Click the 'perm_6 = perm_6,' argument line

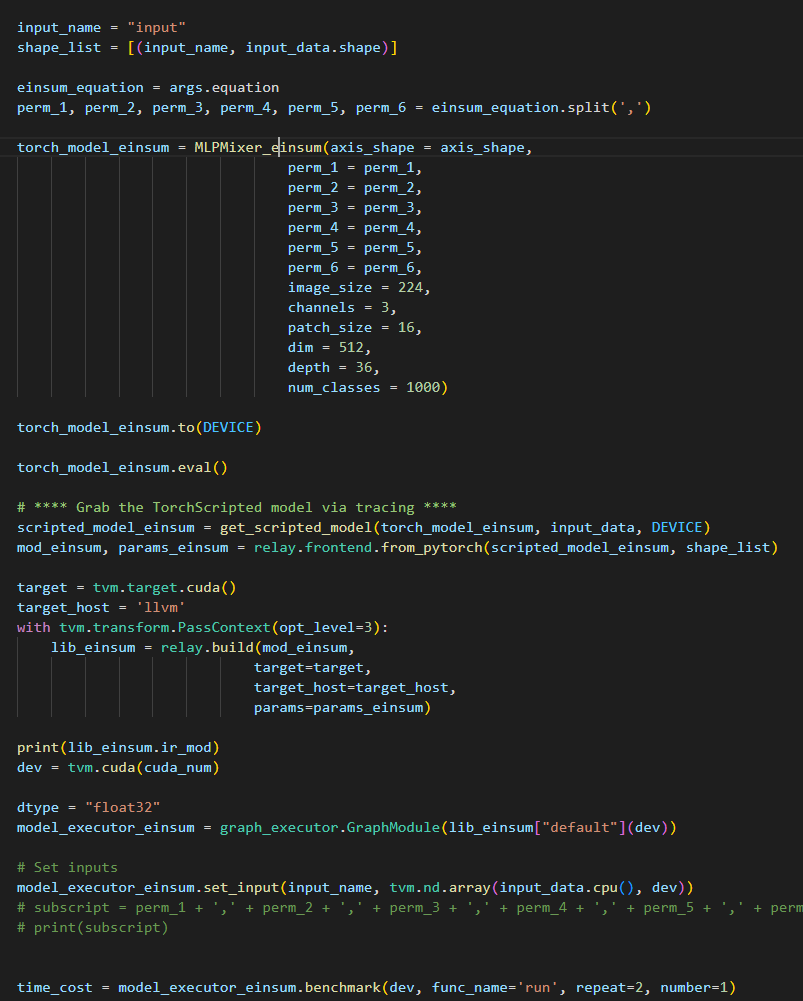point(355,267)
